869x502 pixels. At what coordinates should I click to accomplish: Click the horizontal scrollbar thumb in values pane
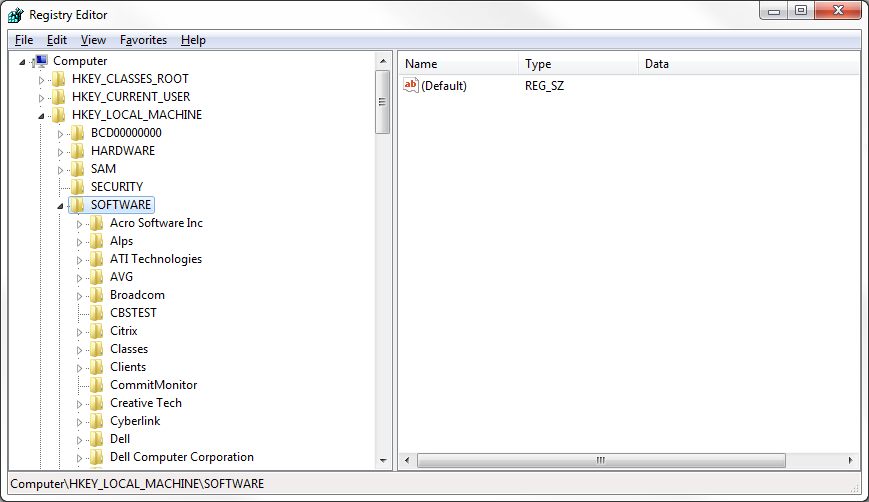click(600, 461)
